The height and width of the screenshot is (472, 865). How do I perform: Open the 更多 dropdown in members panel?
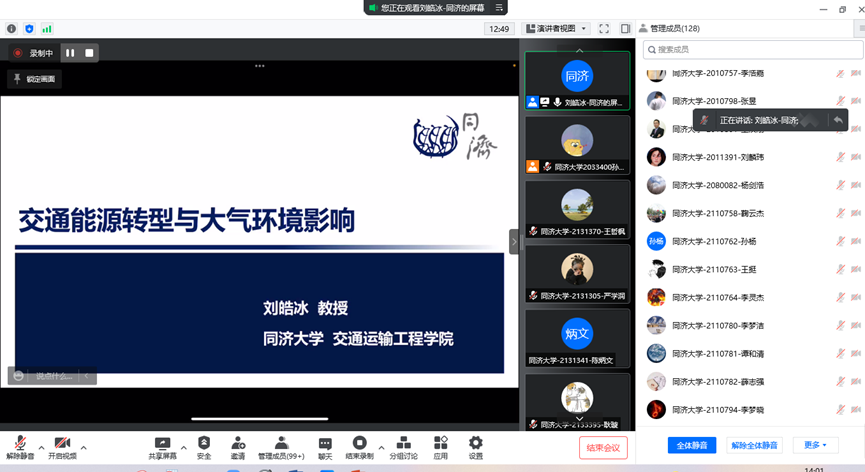(815, 445)
